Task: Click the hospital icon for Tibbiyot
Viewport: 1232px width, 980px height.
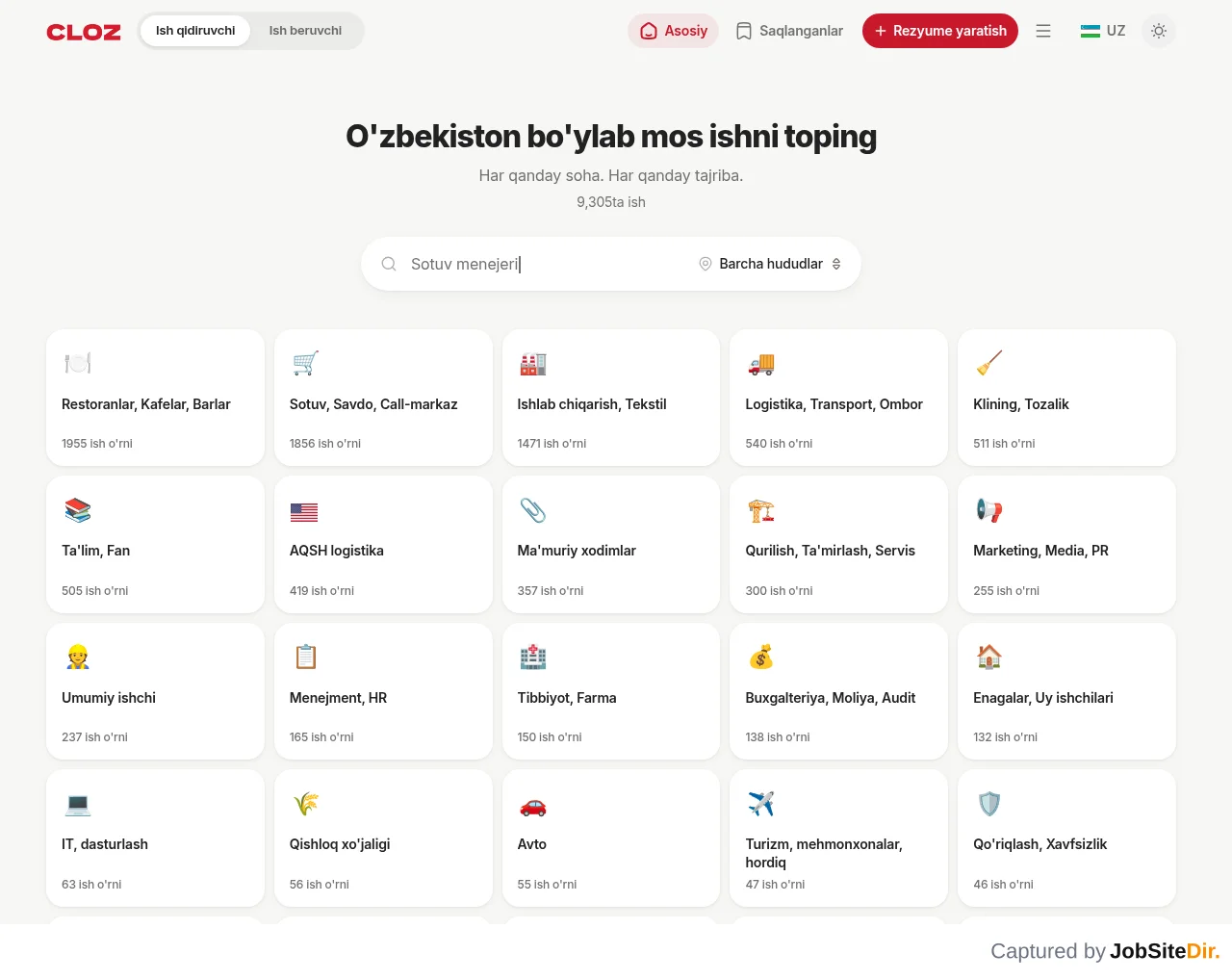Action: tap(533, 657)
